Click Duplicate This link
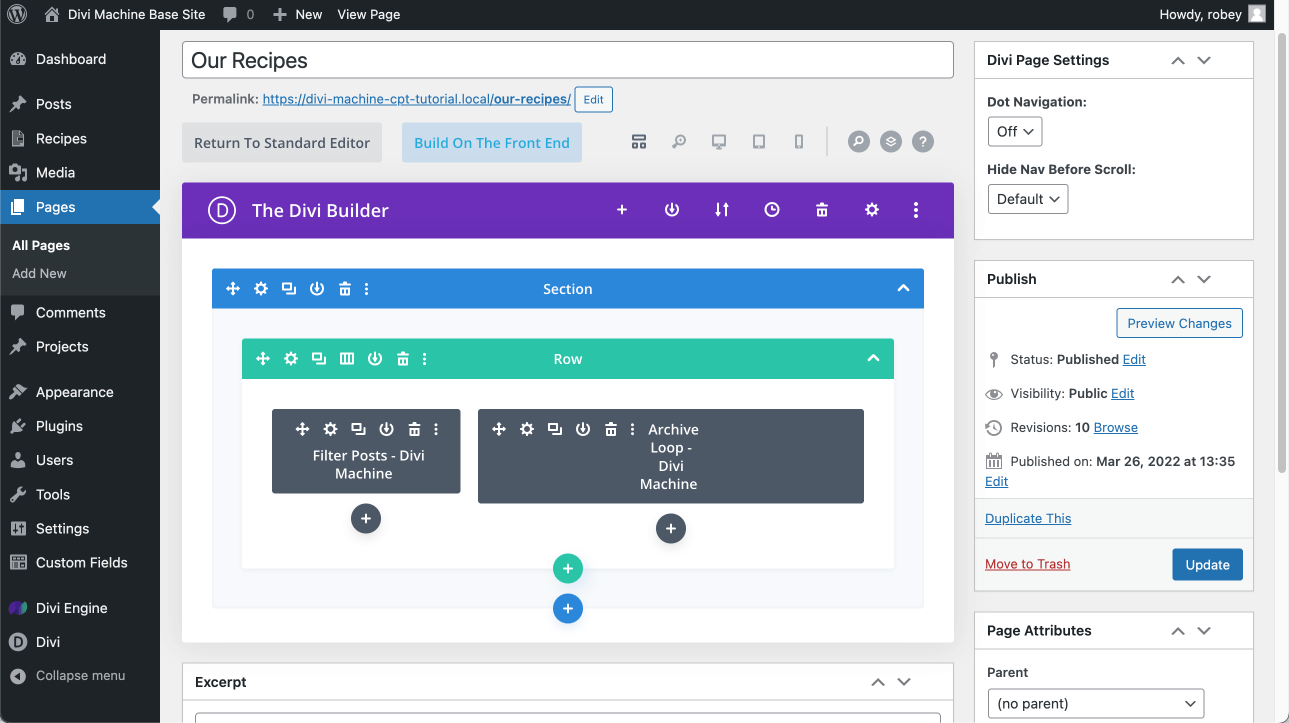Screen dimensions: 1289x723 [1028, 518]
